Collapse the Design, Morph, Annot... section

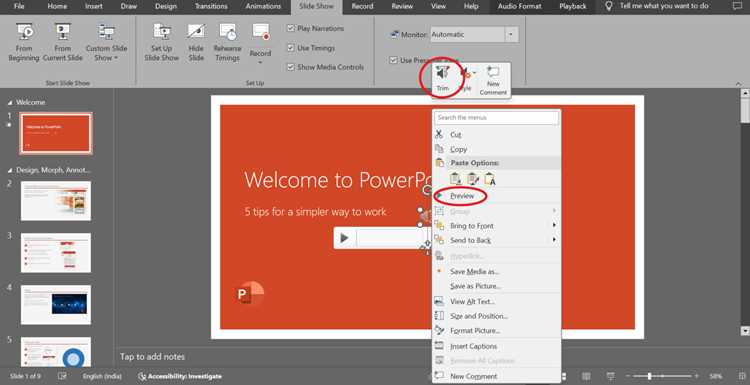coord(10,170)
